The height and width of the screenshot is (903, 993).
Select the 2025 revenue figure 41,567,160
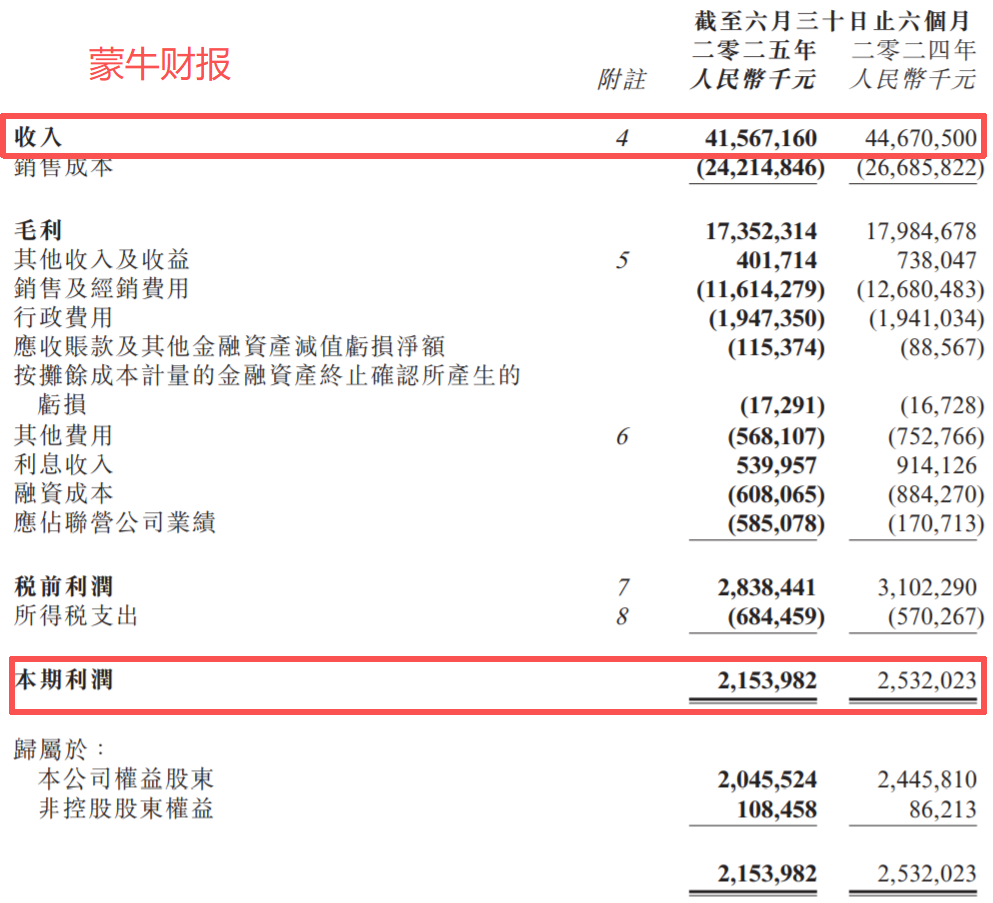point(760,138)
